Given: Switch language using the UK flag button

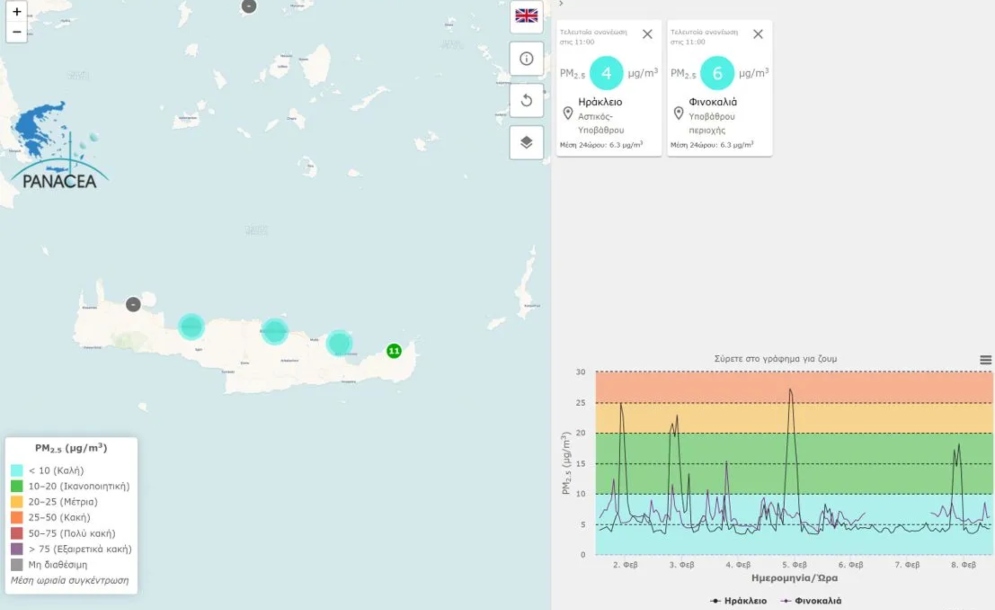Looking at the screenshot, I should pos(526,16).
